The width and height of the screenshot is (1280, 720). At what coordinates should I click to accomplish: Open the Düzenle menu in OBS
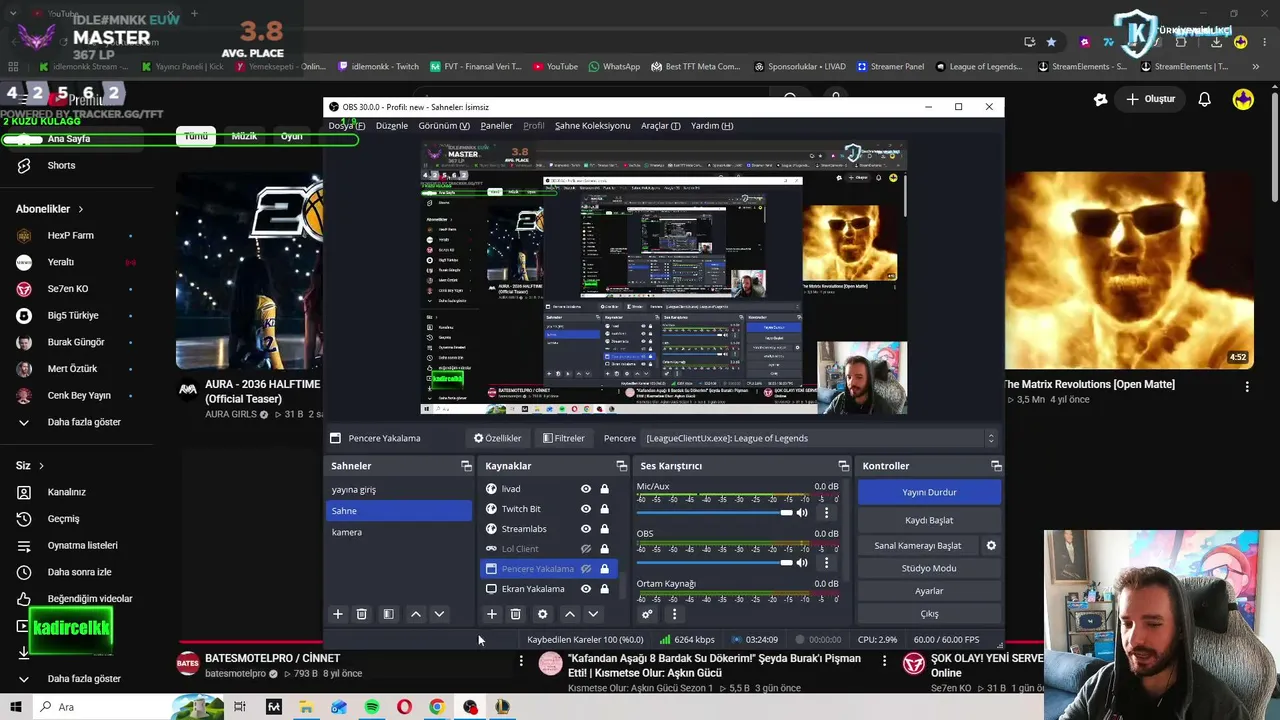392,126
